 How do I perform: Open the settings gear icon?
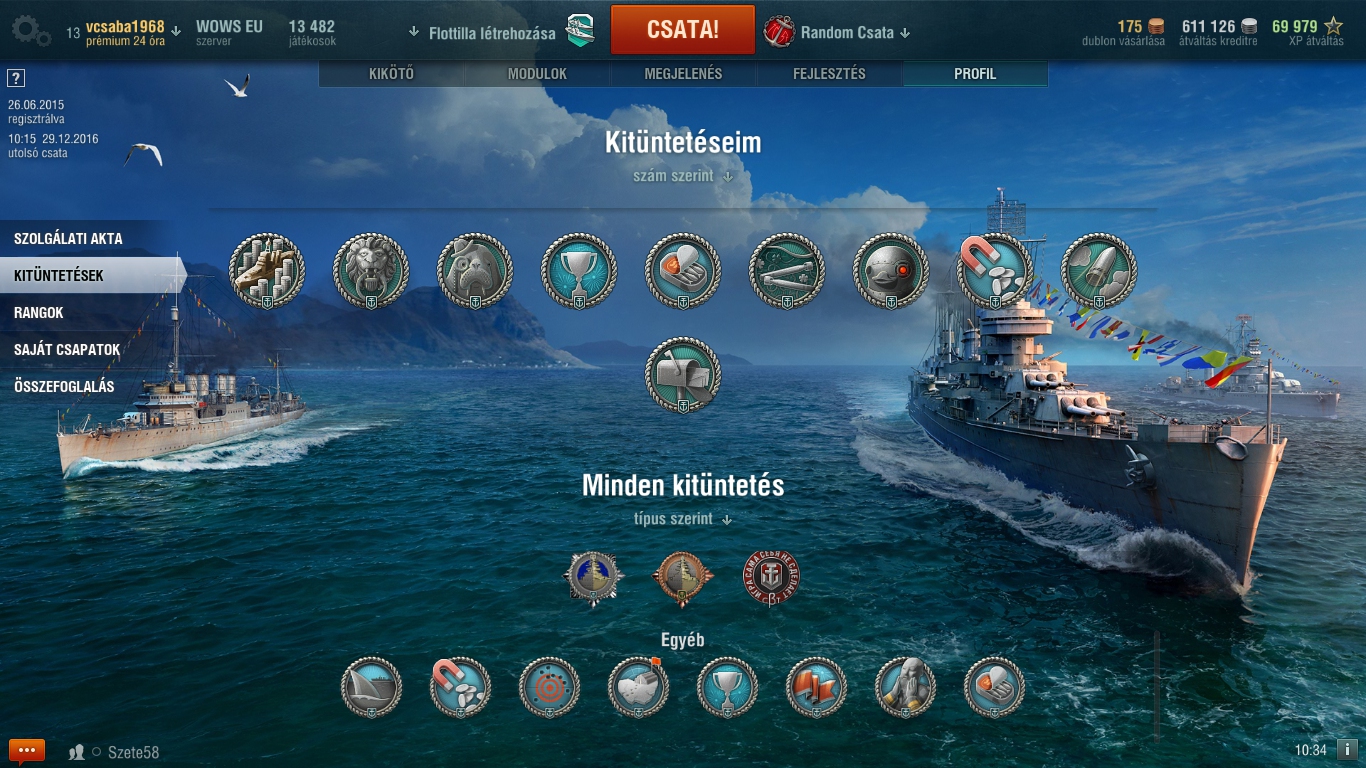(31, 31)
